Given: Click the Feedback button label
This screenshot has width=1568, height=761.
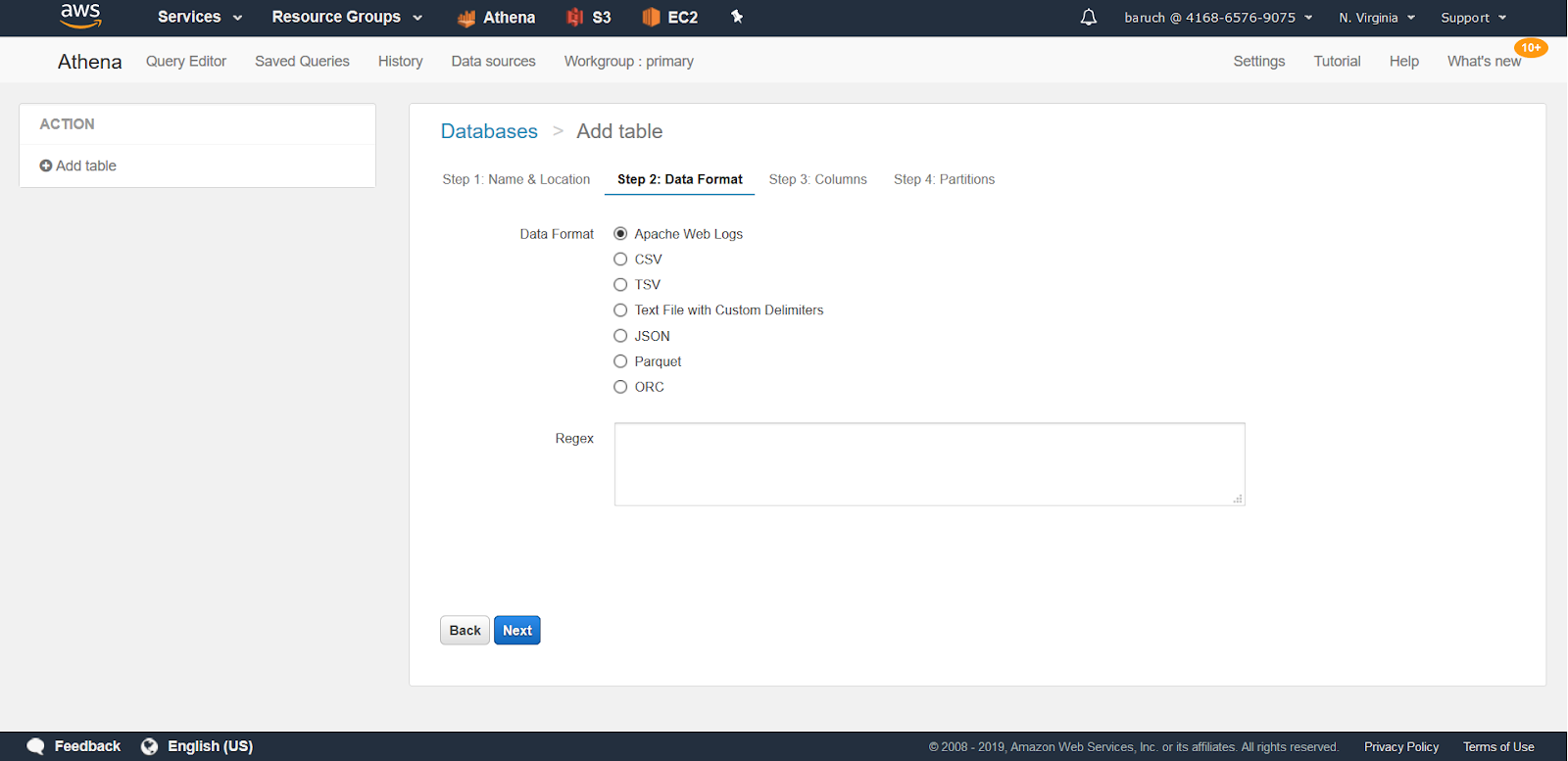Looking at the screenshot, I should (87, 746).
